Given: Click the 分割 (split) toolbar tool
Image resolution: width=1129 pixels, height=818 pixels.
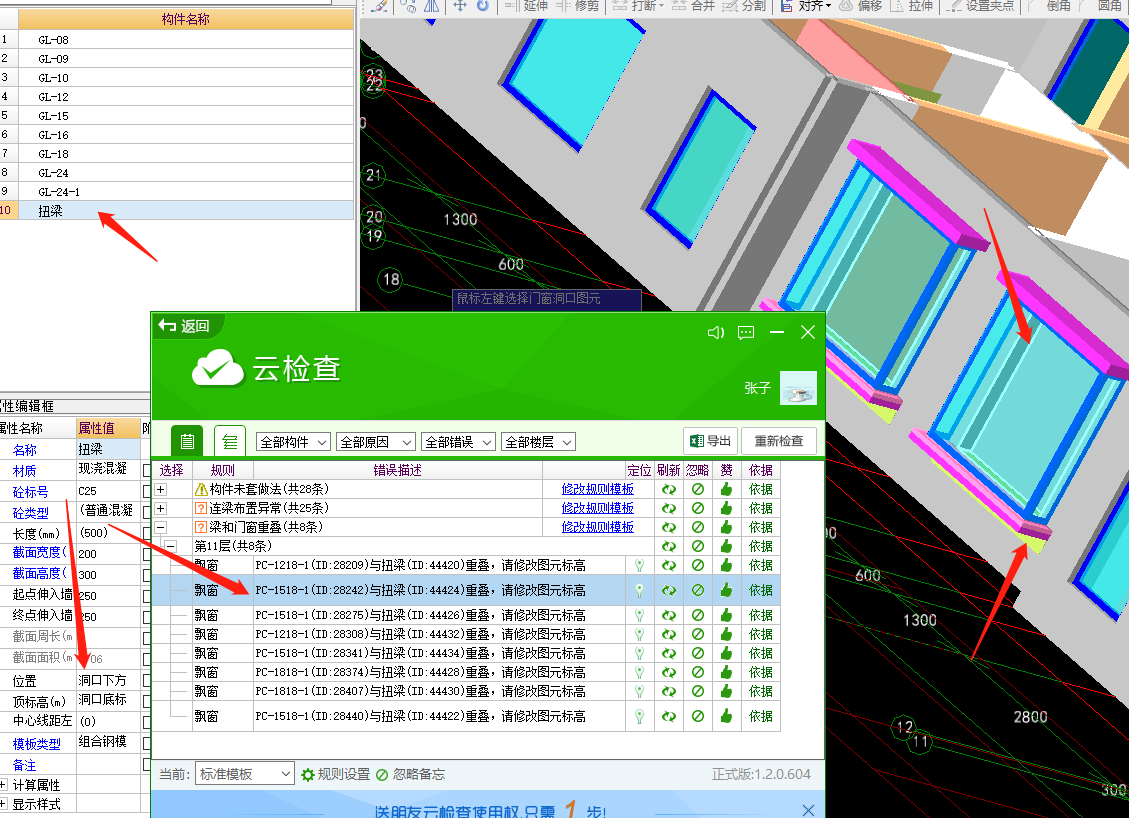Looking at the screenshot, I should point(744,6).
